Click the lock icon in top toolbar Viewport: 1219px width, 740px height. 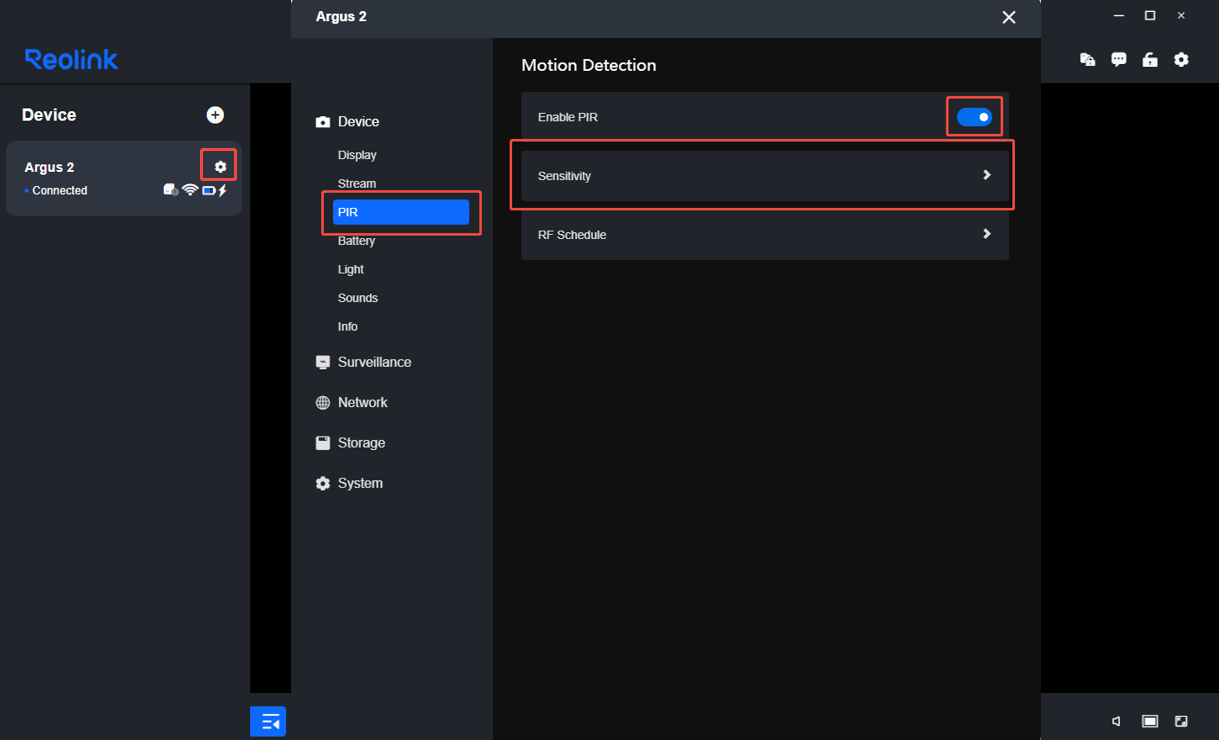click(1150, 60)
